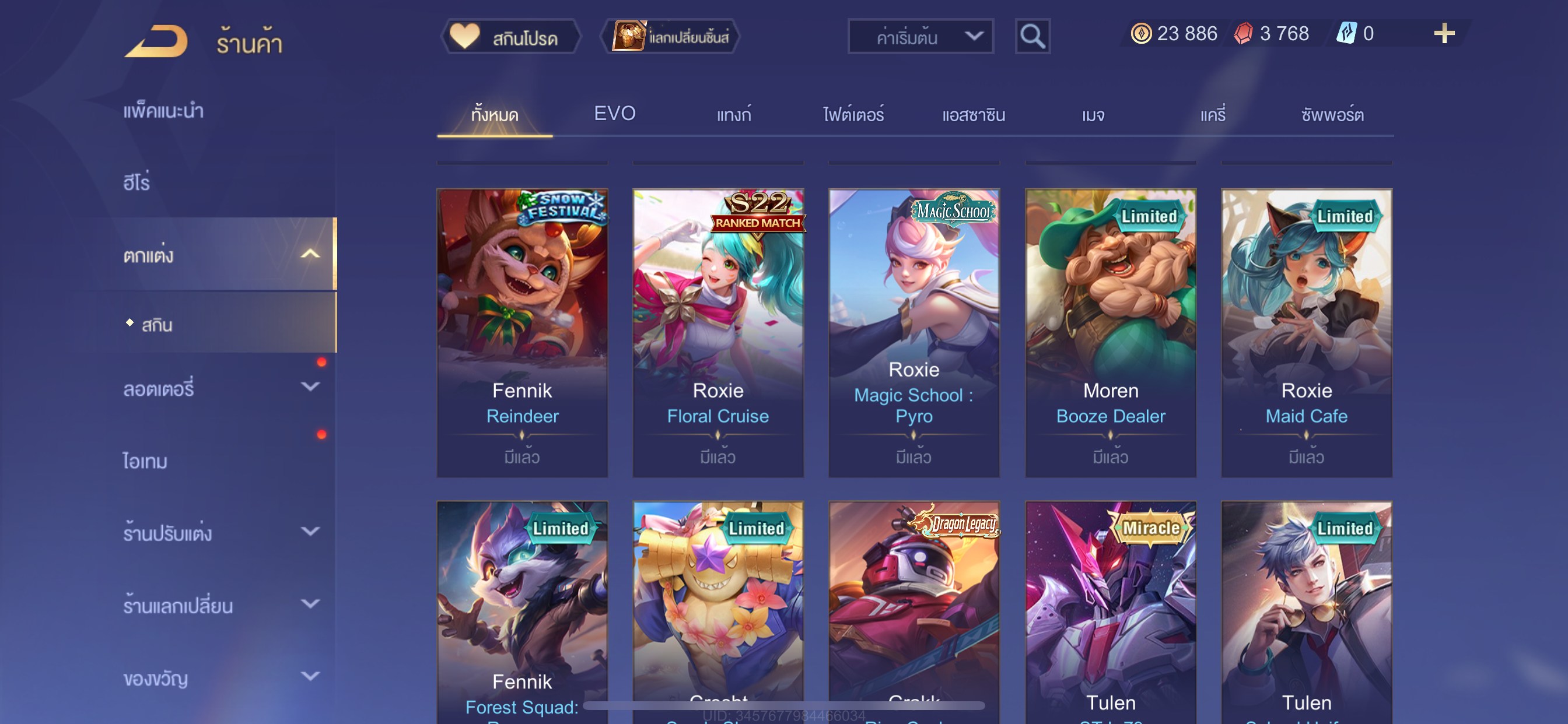Open the ไอเทม sidebar menu item

pyautogui.click(x=145, y=461)
